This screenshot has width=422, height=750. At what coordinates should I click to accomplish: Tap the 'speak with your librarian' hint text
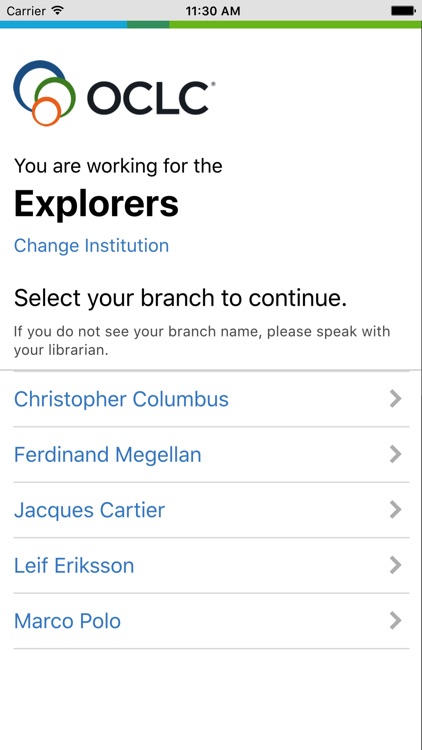click(x=202, y=341)
